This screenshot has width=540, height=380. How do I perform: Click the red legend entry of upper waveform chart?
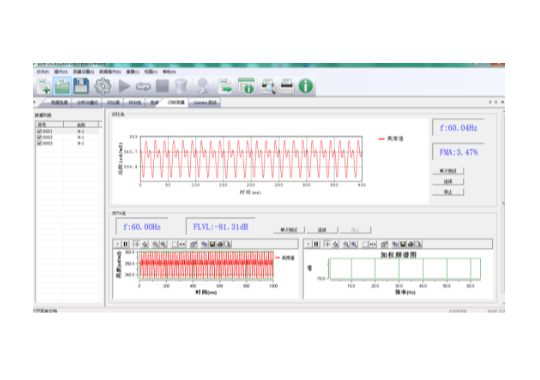pos(391,138)
